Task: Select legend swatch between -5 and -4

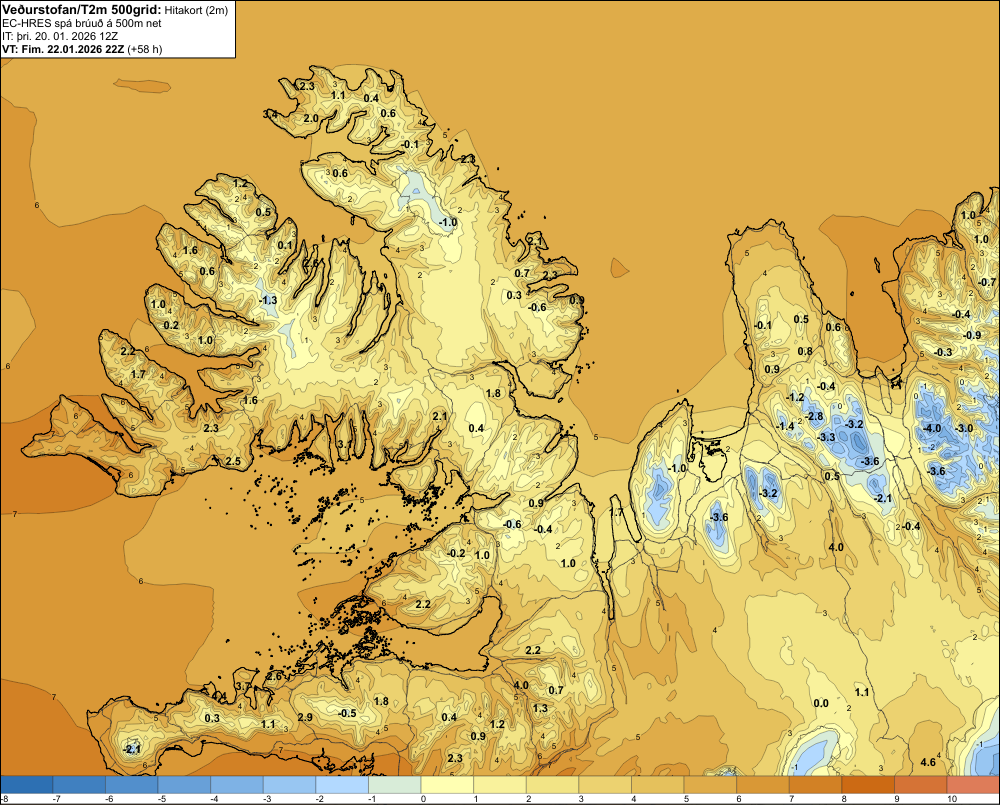Action: tap(184, 784)
